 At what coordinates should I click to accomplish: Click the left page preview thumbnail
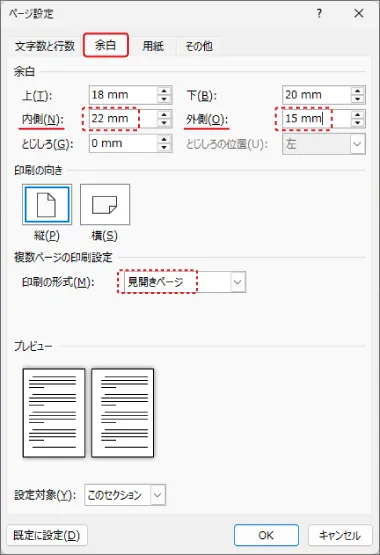click(x=54, y=413)
